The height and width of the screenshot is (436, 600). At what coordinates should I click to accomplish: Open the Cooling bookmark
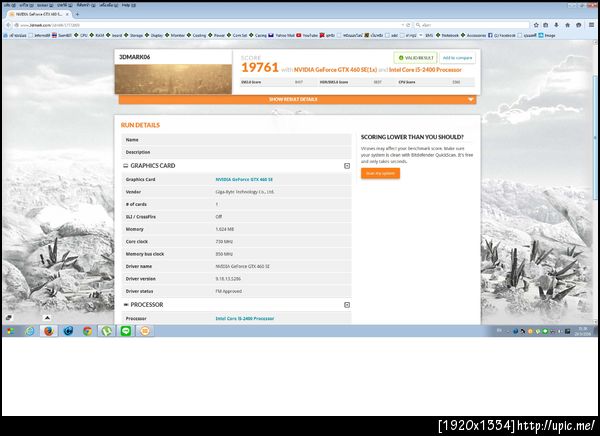(196, 35)
